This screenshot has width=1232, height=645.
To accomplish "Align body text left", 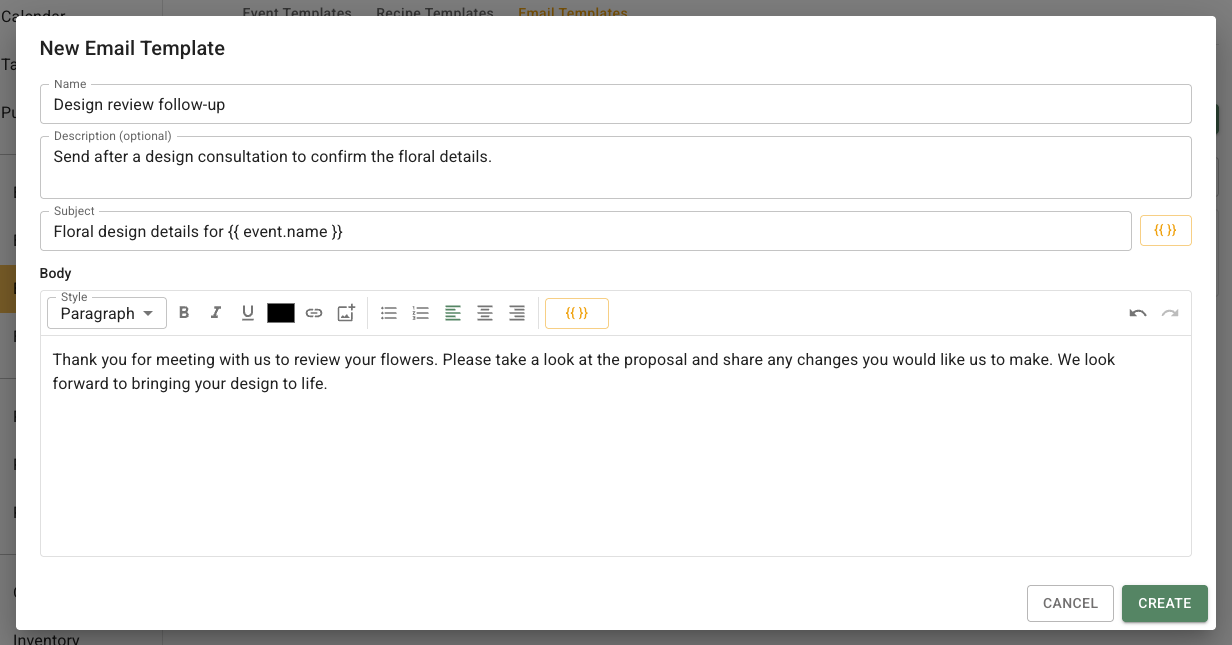I will click(453, 313).
